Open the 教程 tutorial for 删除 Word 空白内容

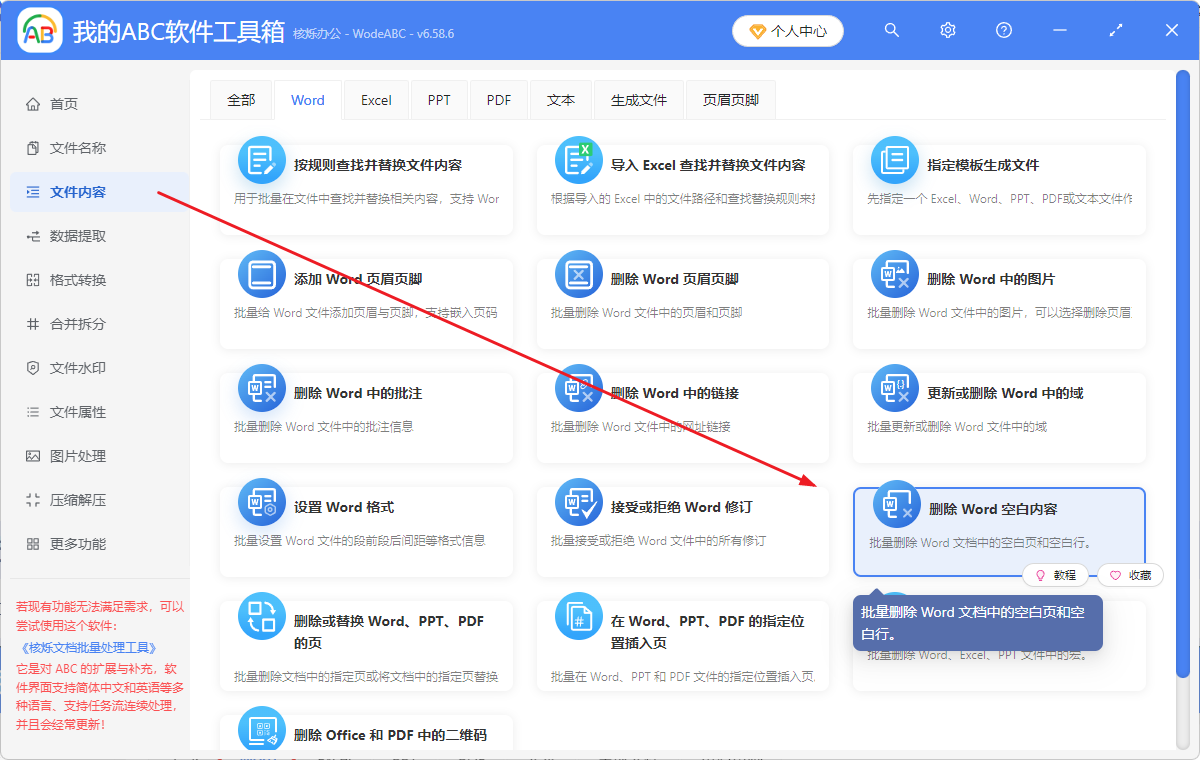tap(1057, 575)
